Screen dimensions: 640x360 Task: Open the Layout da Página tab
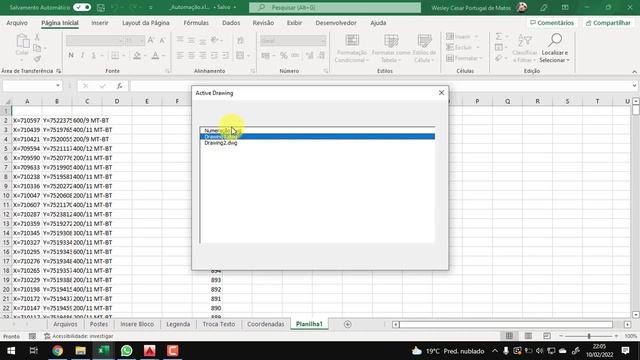point(146,23)
